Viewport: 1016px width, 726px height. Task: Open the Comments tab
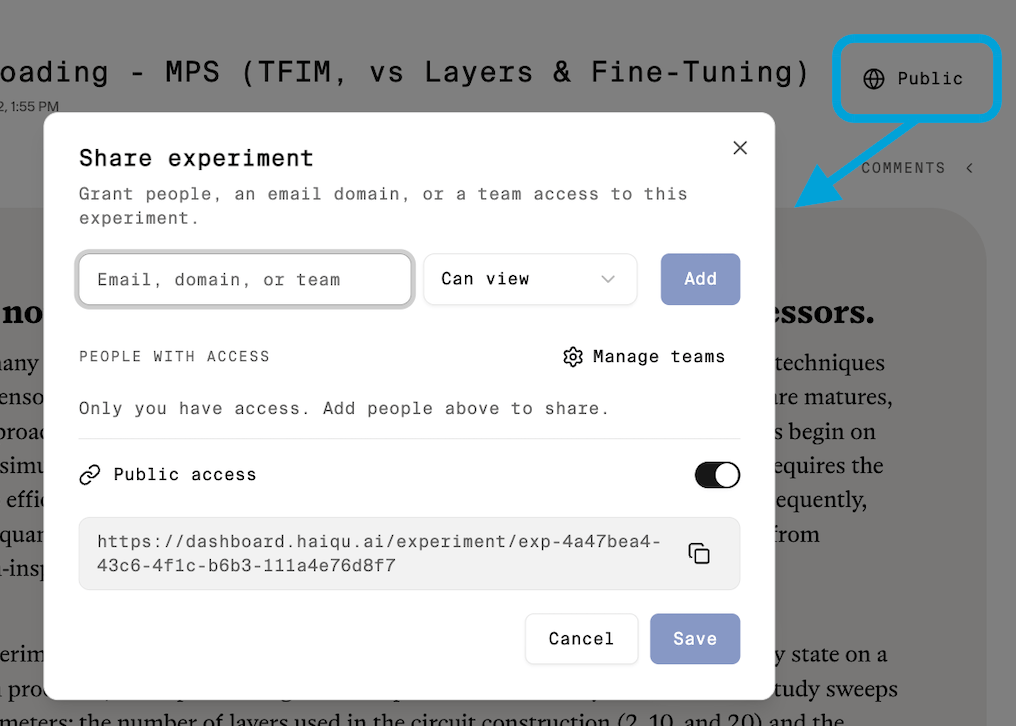[903, 169]
